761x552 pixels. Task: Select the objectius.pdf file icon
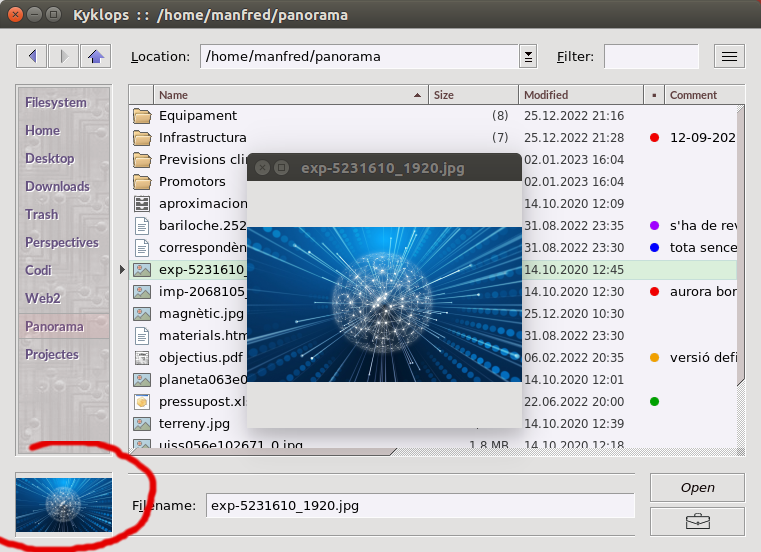click(142, 358)
